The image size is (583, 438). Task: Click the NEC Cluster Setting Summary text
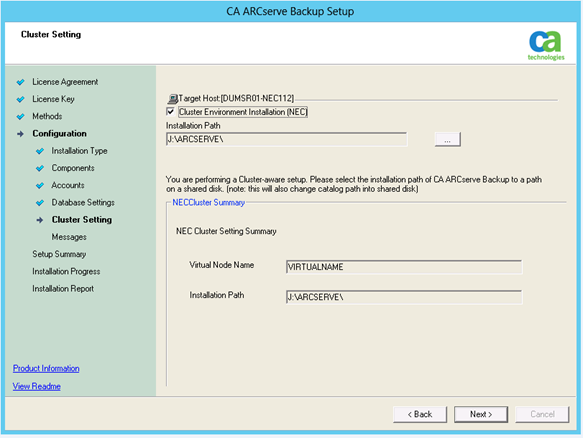coord(226,231)
